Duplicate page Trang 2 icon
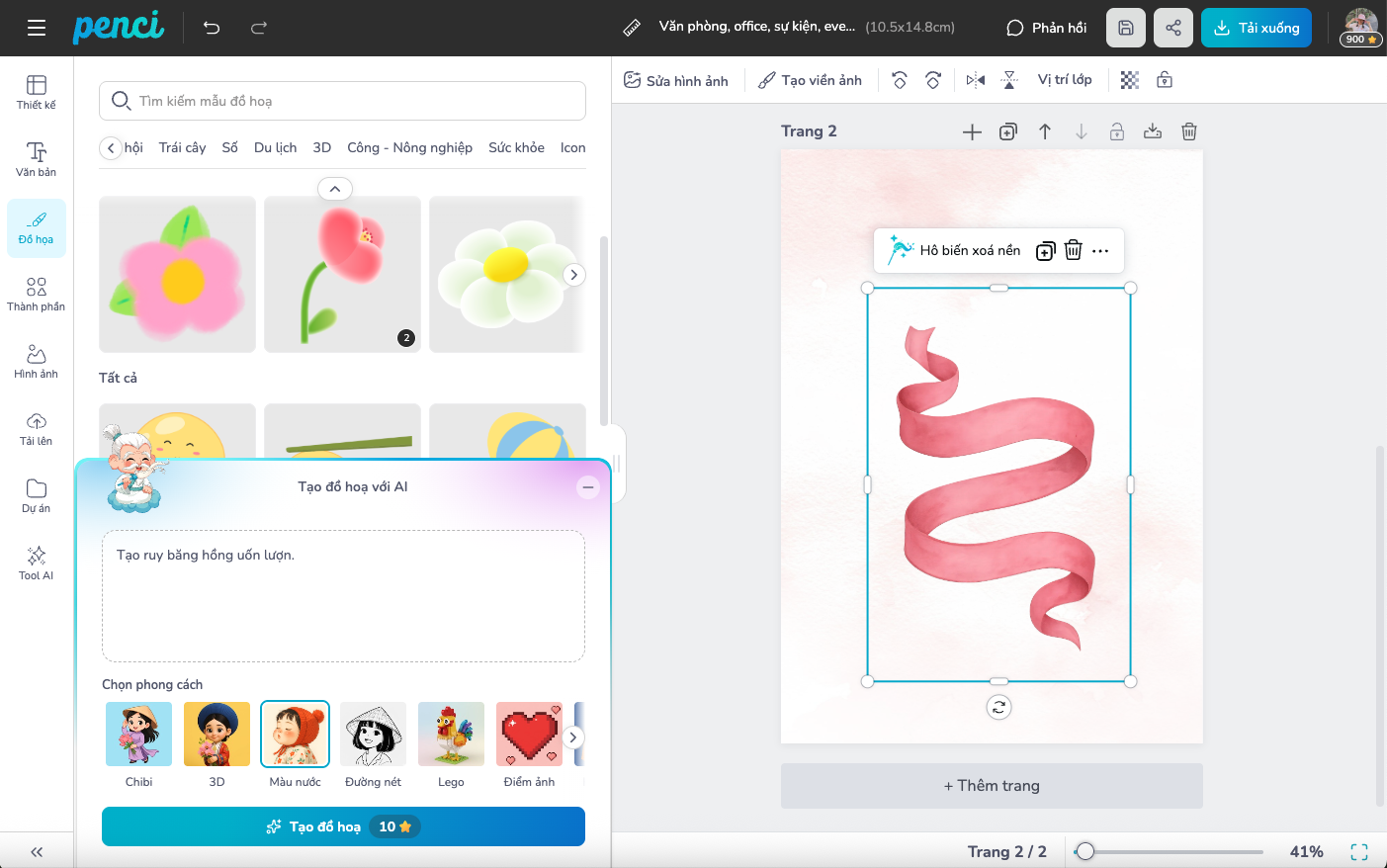Image resolution: width=1387 pixels, height=868 pixels. [1008, 131]
